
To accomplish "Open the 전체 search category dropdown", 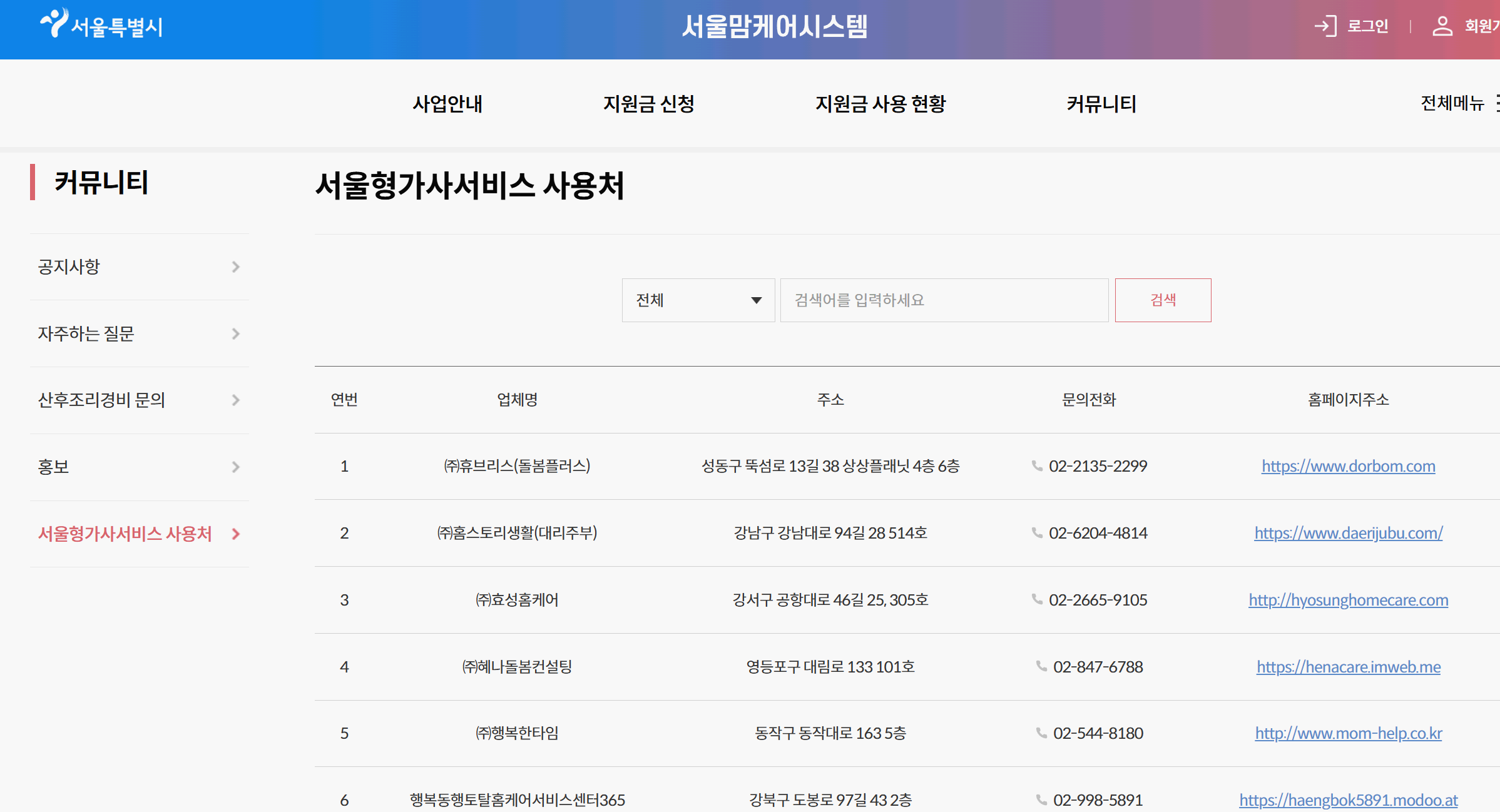I will 698,300.
